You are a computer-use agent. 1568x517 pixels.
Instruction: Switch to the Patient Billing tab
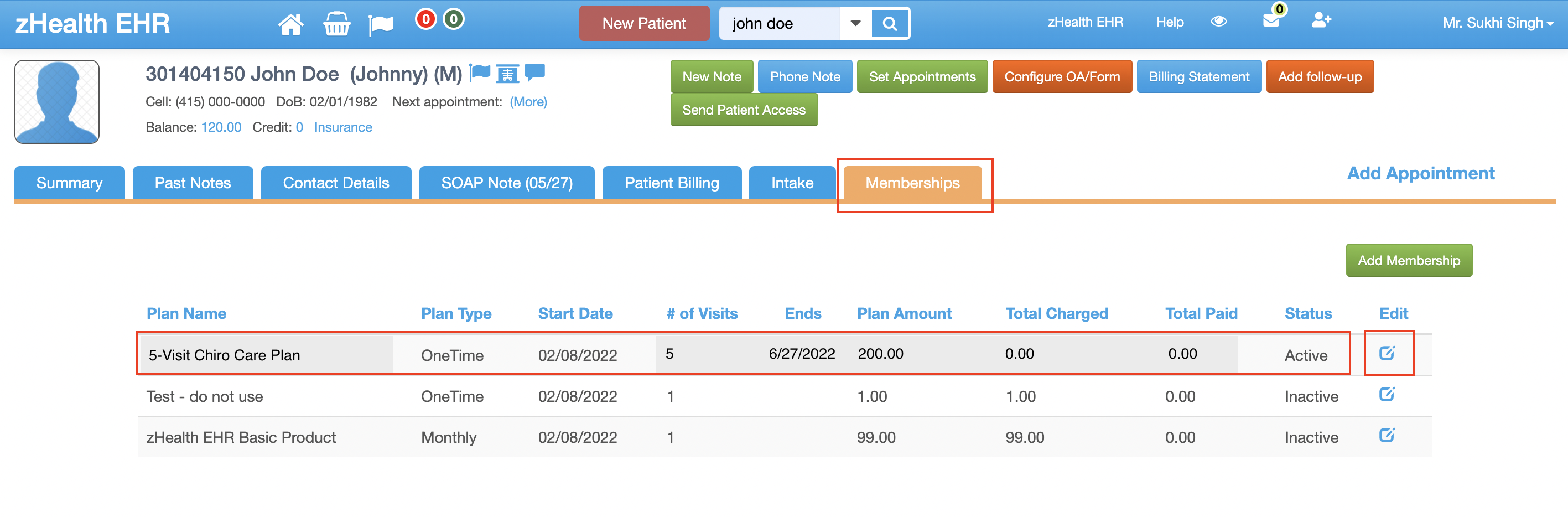click(671, 183)
